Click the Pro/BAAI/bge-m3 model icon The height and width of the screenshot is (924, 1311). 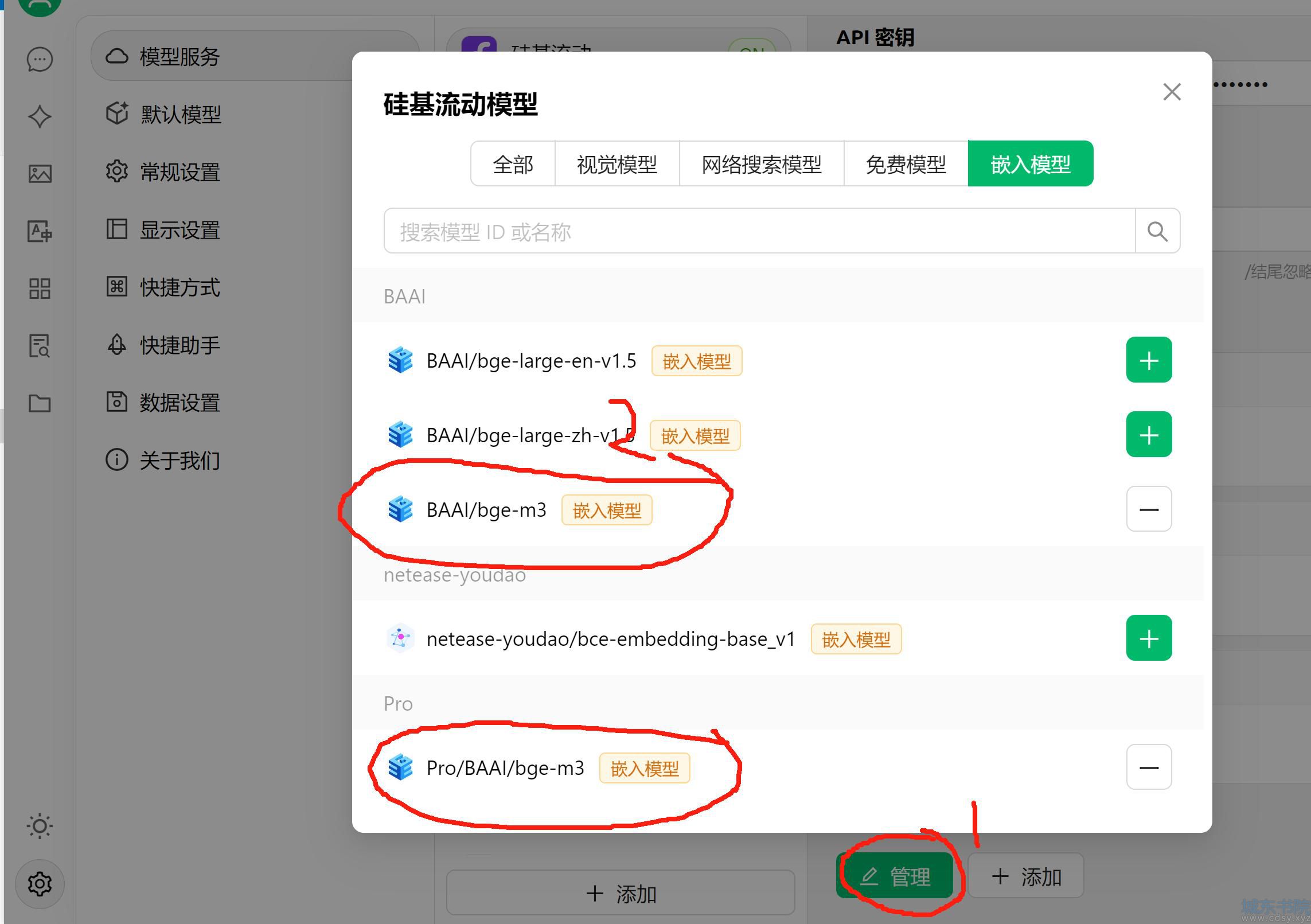(x=400, y=767)
